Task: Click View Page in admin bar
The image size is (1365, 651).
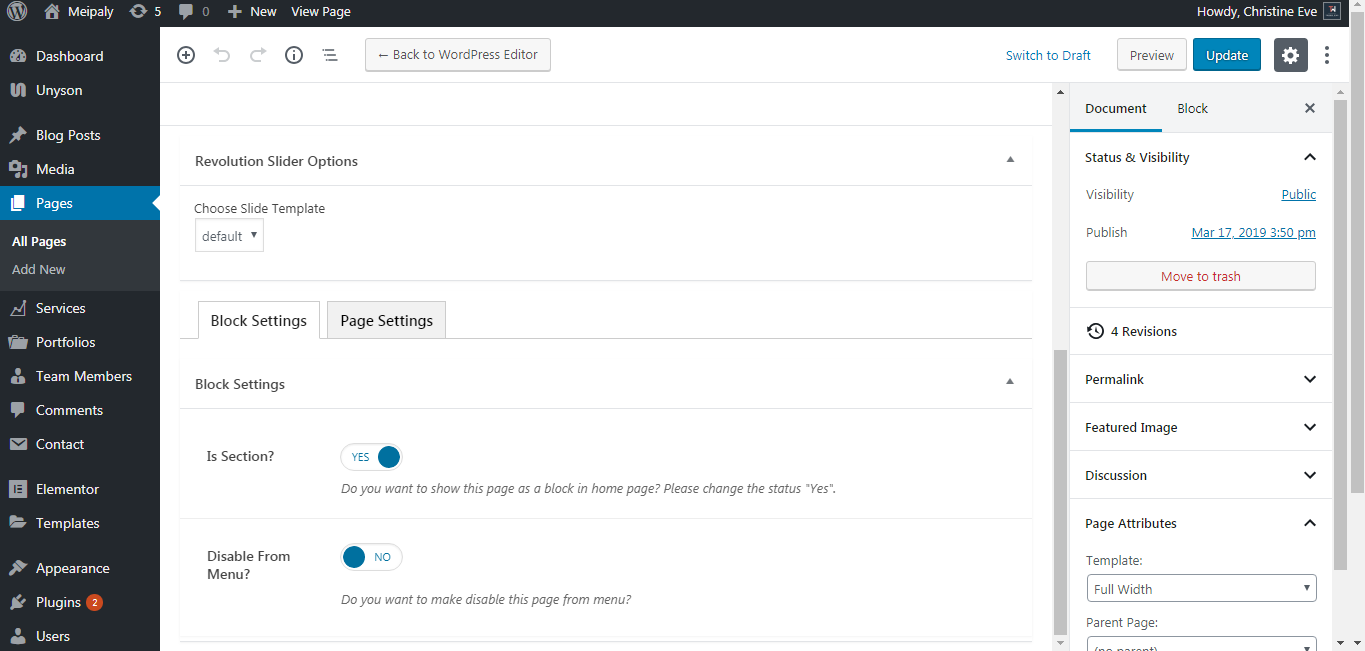Action: tap(321, 12)
